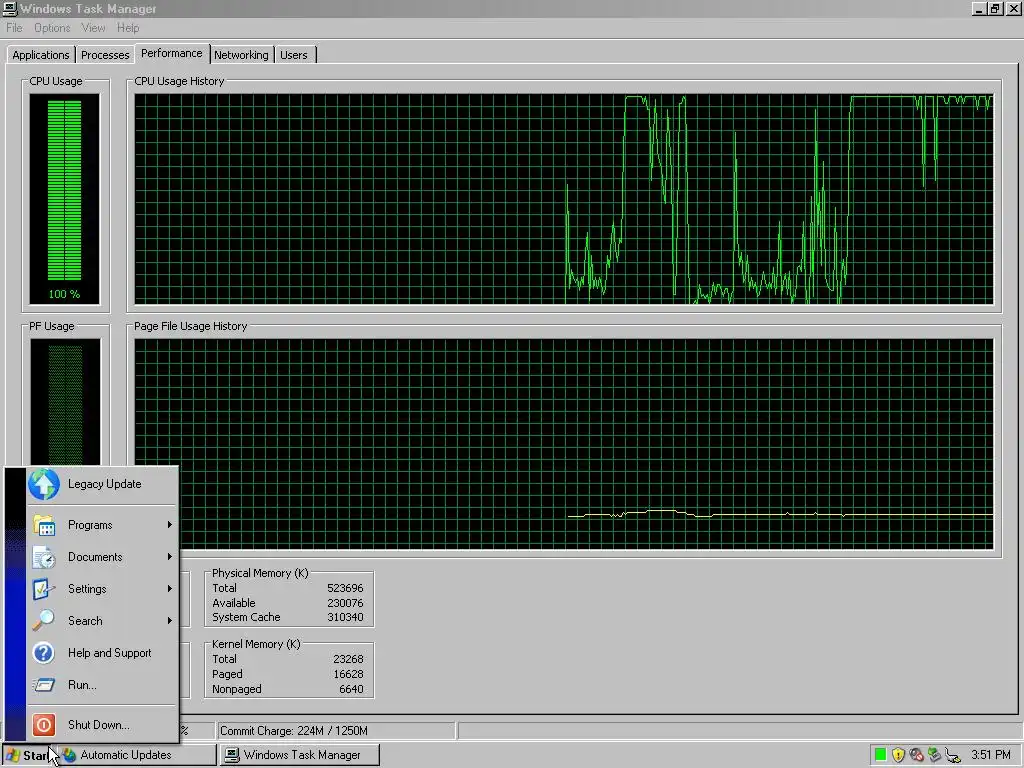The height and width of the screenshot is (768, 1024).
Task: Click the Page File Usage History graph
Action: click(x=564, y=444)
